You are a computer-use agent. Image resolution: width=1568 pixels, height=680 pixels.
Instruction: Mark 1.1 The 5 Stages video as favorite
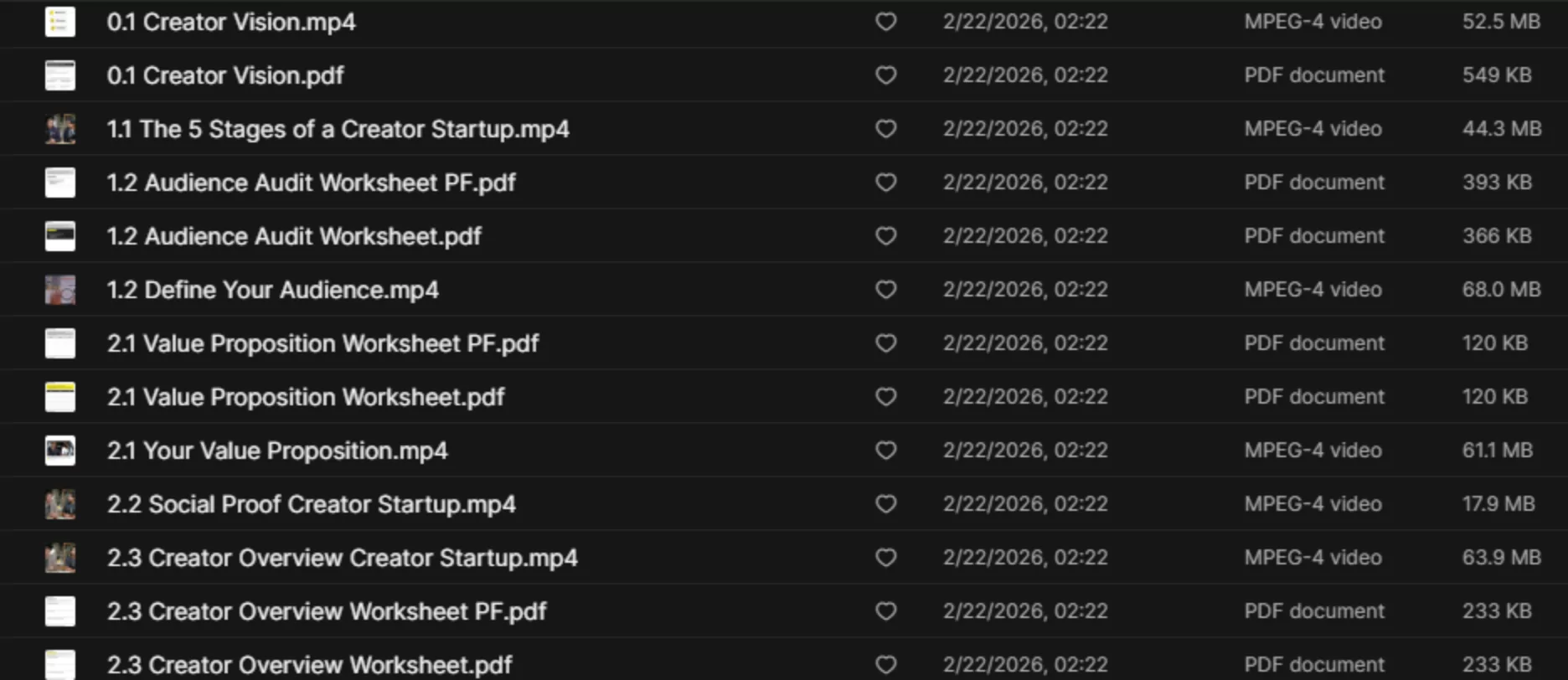point(885,129)
